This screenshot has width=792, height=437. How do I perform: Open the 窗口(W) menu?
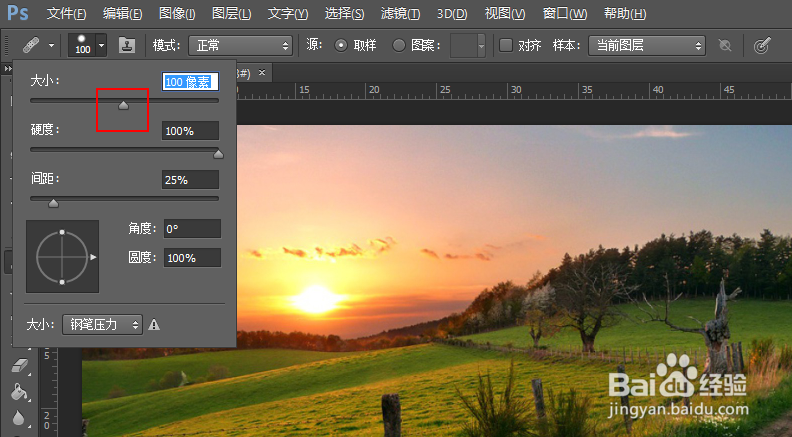tap(565, 14)
